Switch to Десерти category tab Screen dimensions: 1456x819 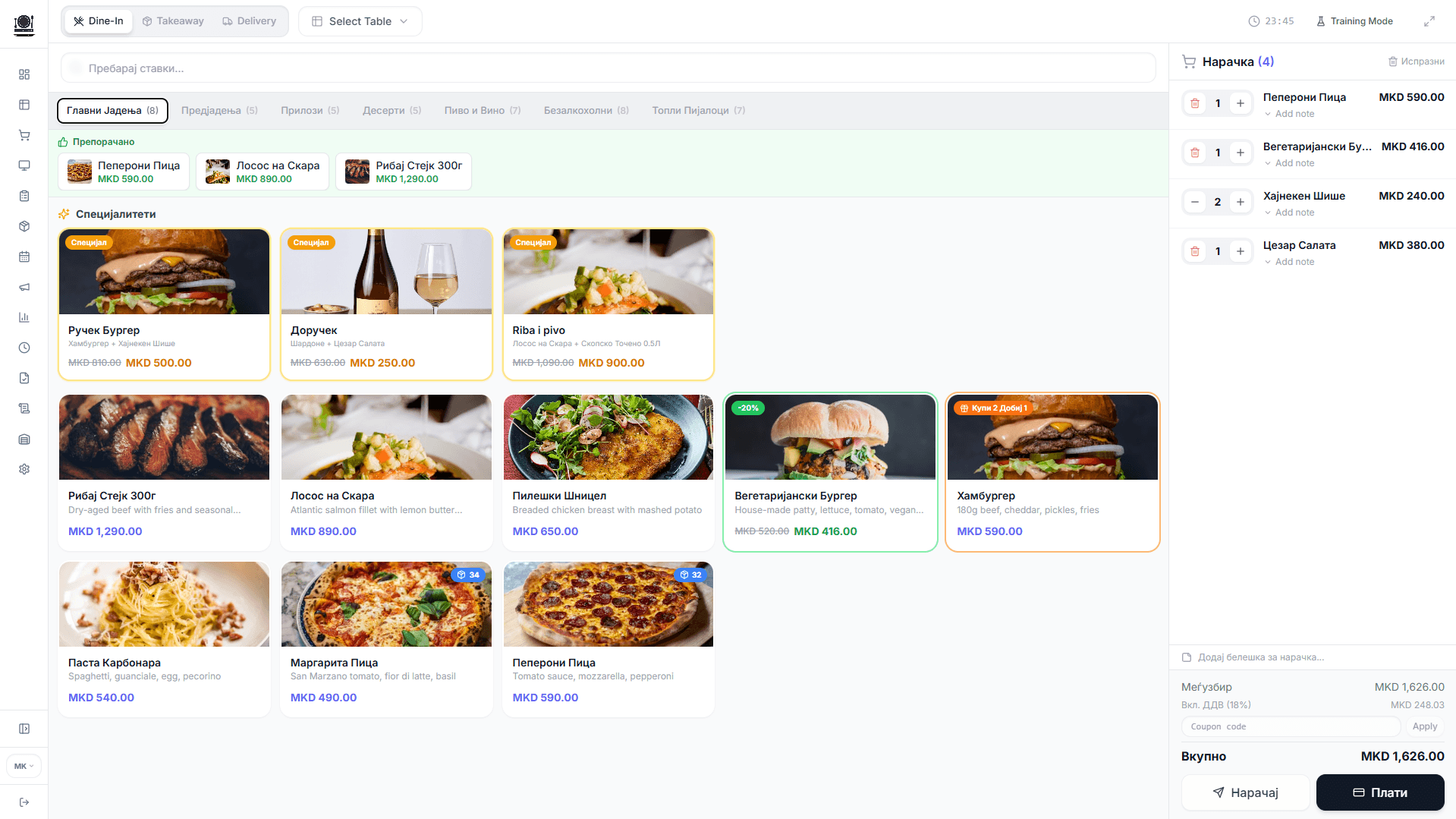coord(392,111)
